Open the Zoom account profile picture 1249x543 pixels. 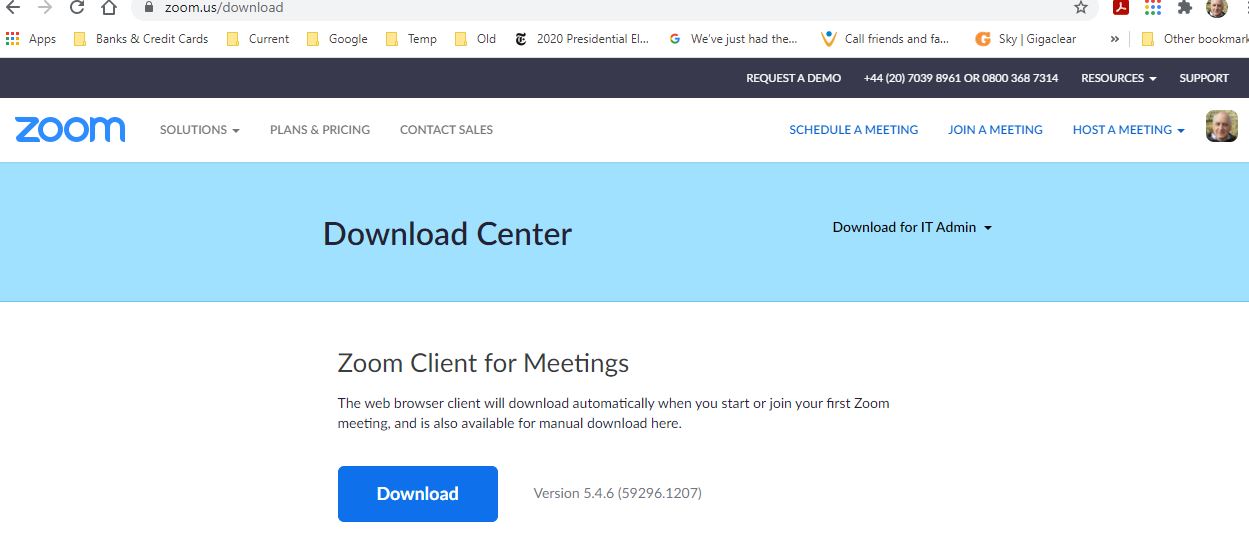click(1222, 126)
